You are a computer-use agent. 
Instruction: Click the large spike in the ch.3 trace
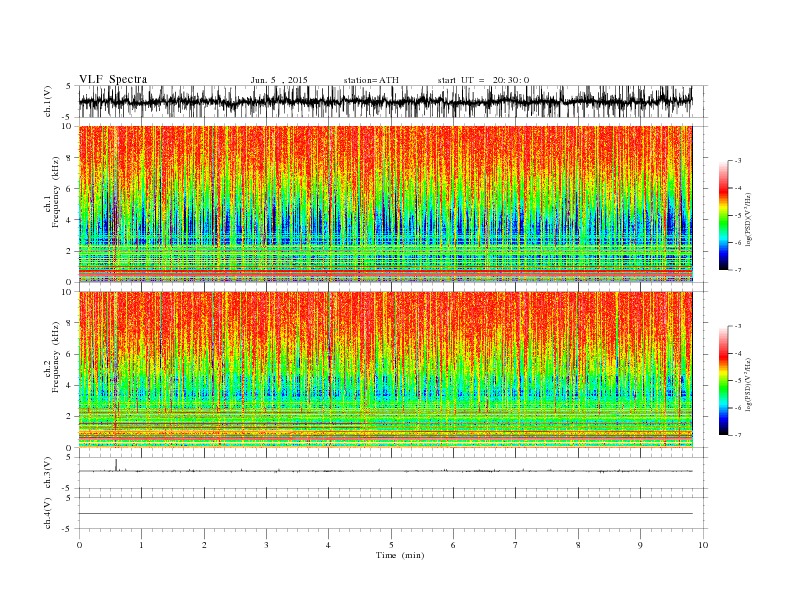click(x=116, y=465)
